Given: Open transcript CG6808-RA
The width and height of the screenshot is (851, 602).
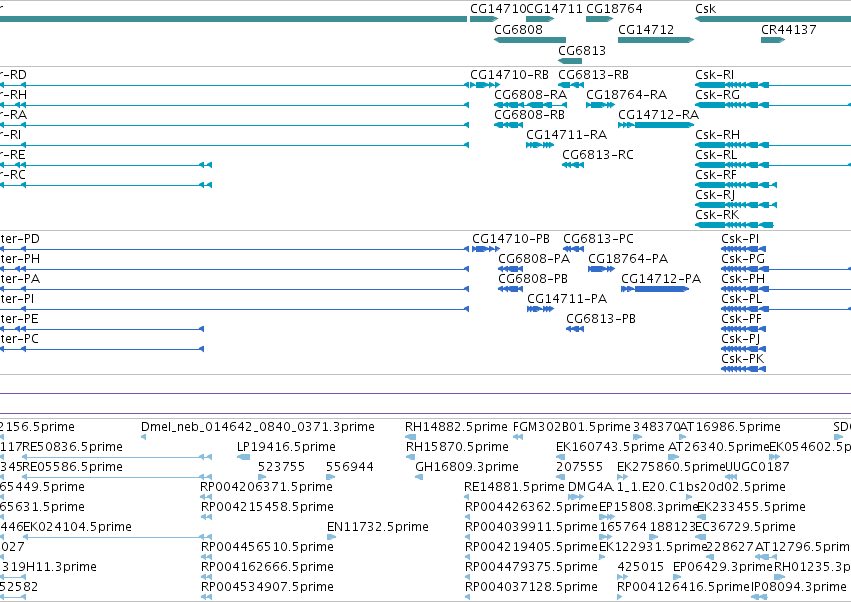Looking at the screenshot, I should point(530,95).
